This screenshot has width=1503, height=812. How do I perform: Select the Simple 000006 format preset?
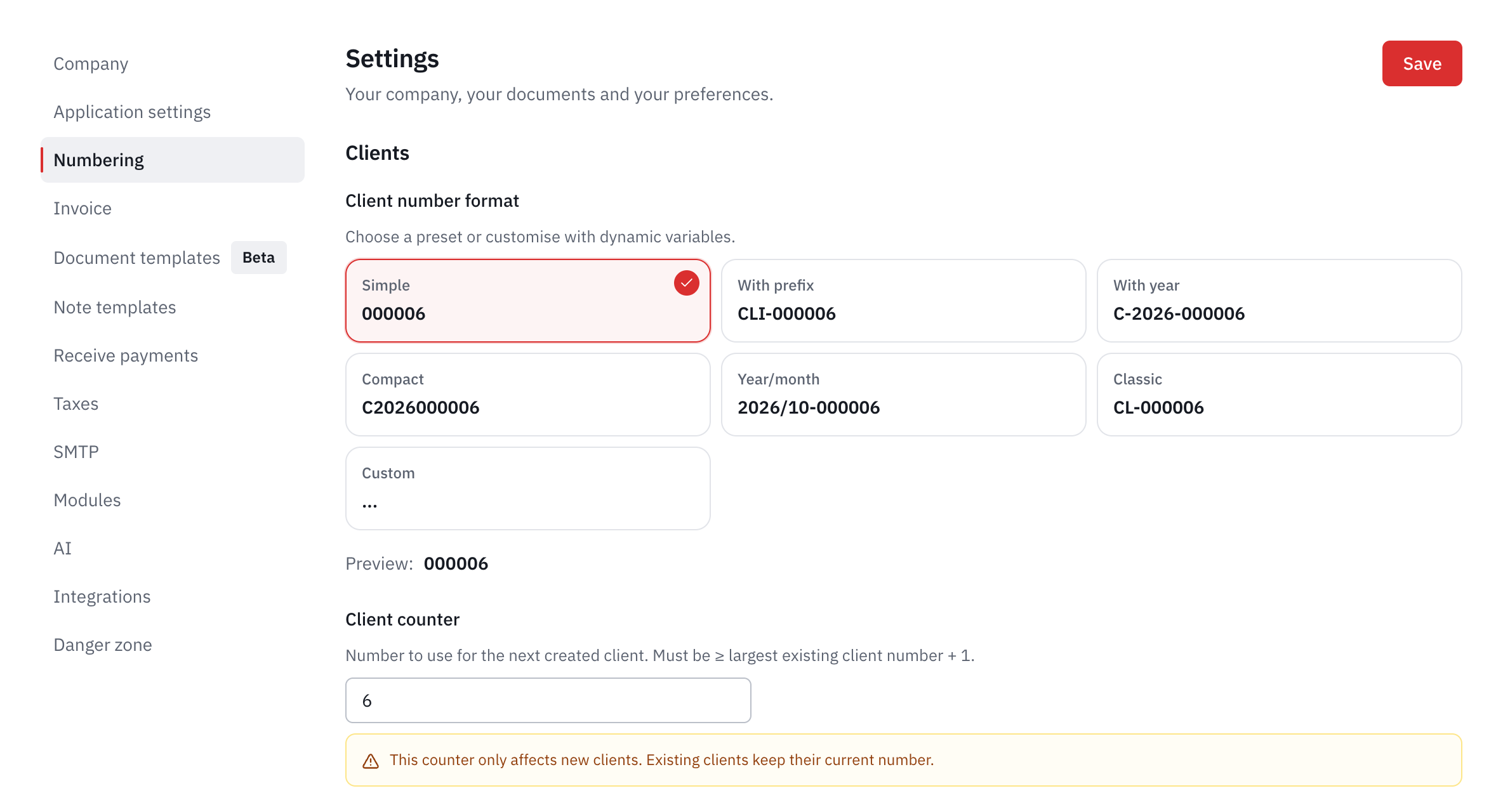527,301
